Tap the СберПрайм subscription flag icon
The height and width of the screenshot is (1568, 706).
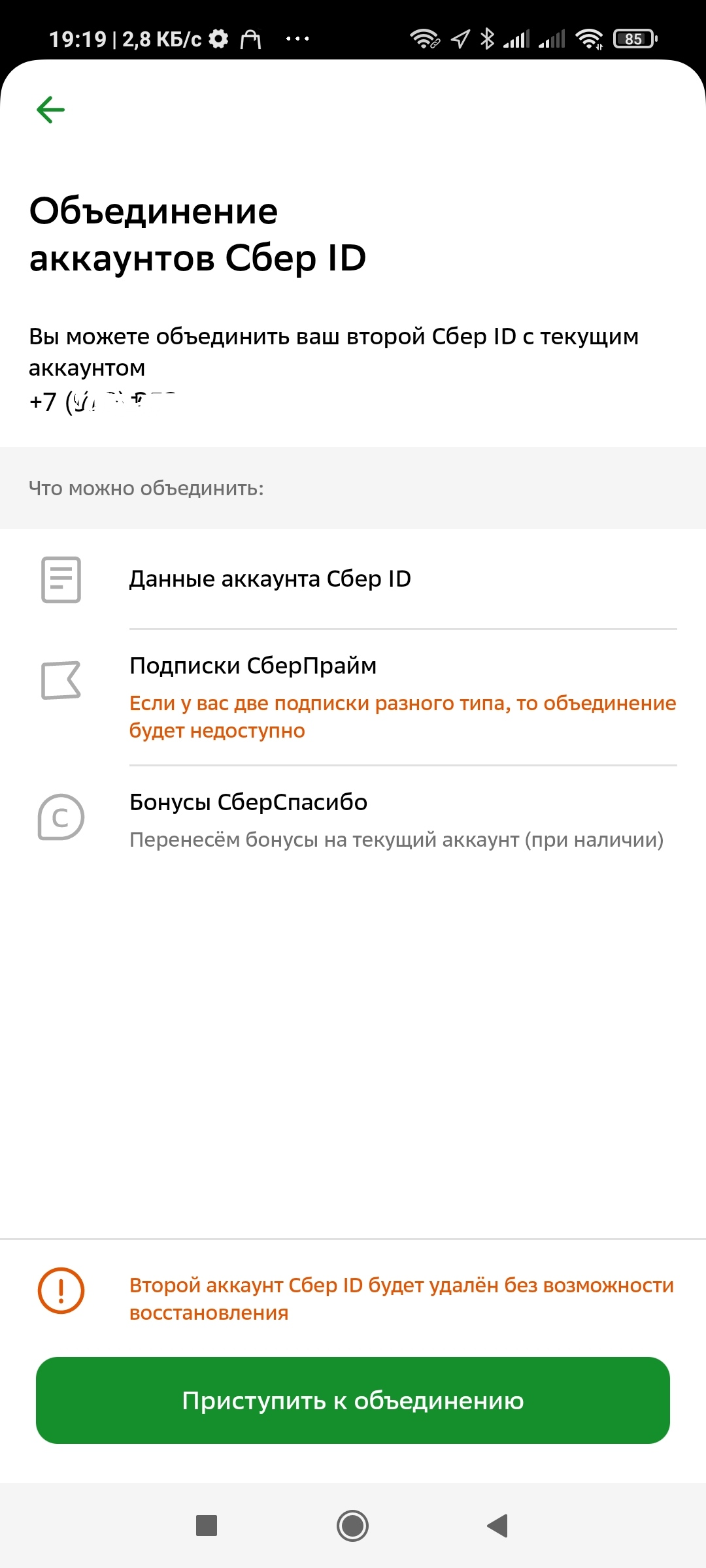[x=61, y=680]
